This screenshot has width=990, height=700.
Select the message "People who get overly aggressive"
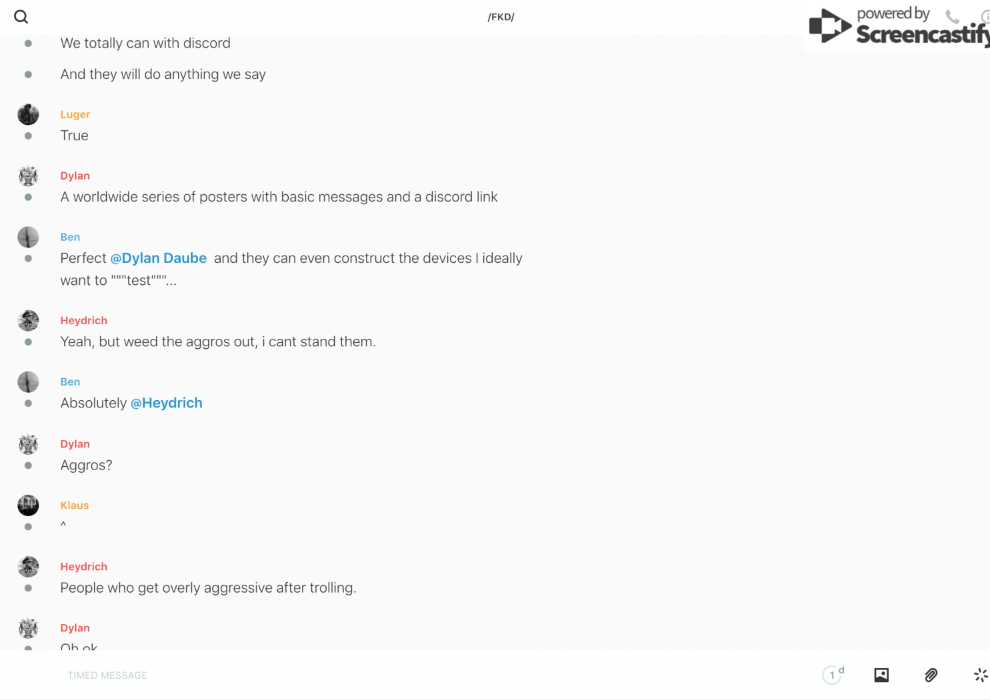click(x=208, y=588)
